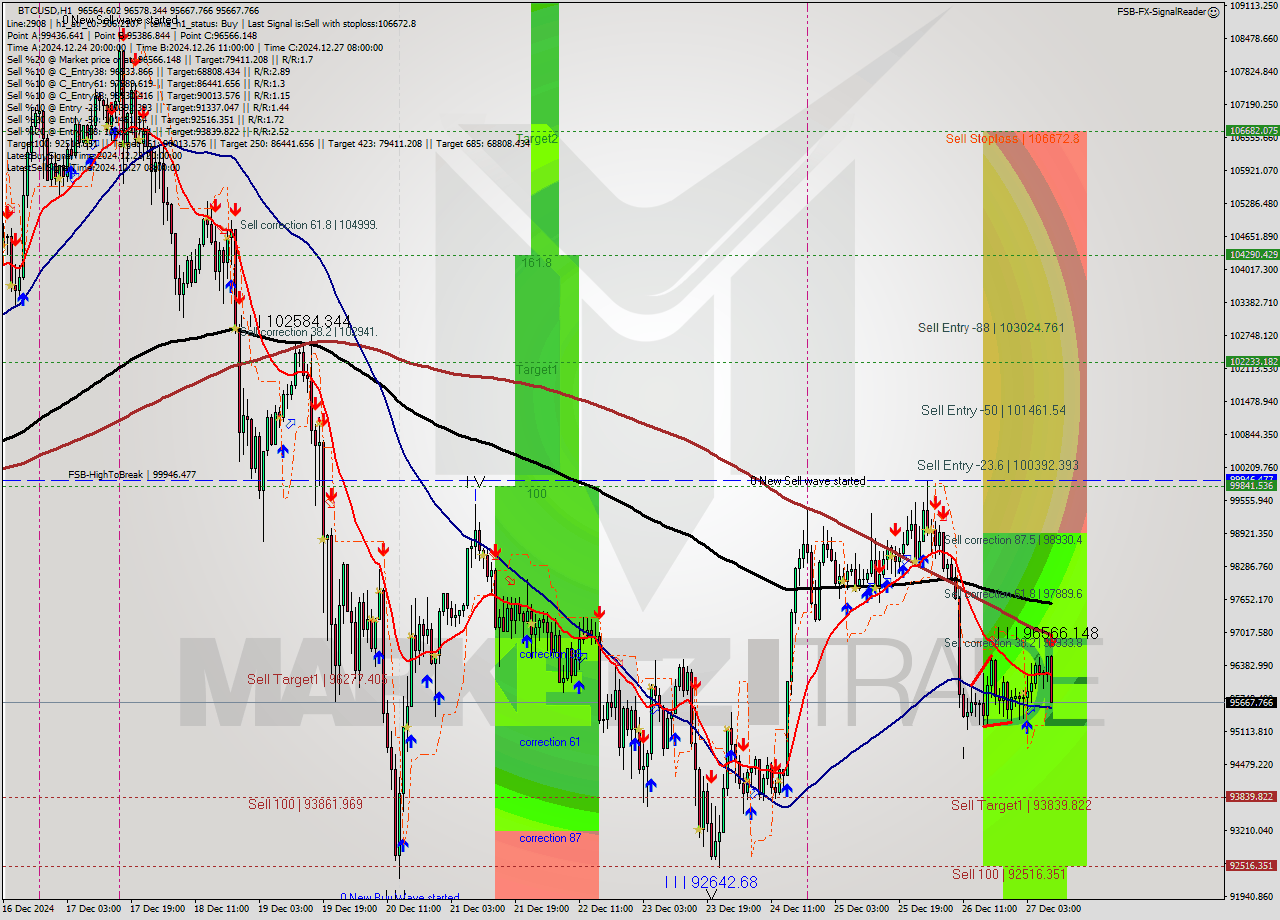
Task: Select the Sell Entry -23.6 100392.393 label
Action: click(x=998, y=465)
